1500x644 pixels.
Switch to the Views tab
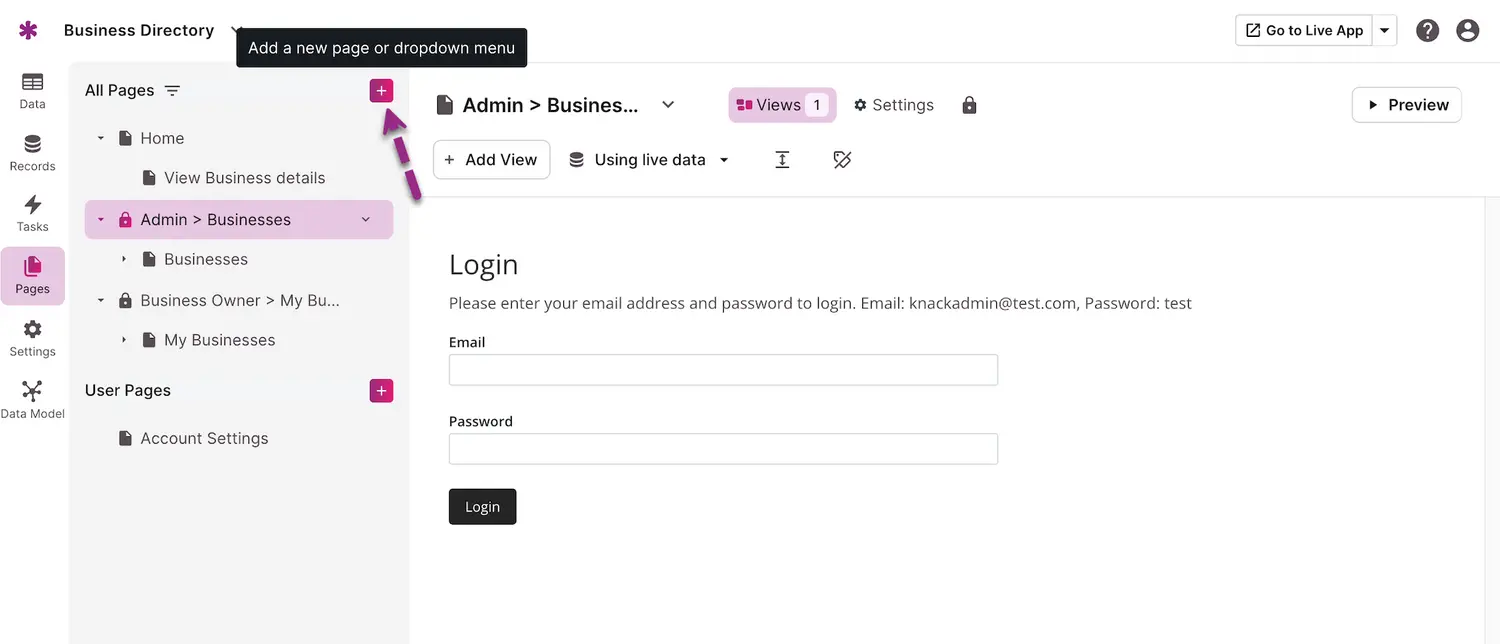click(x=781, y=105)
